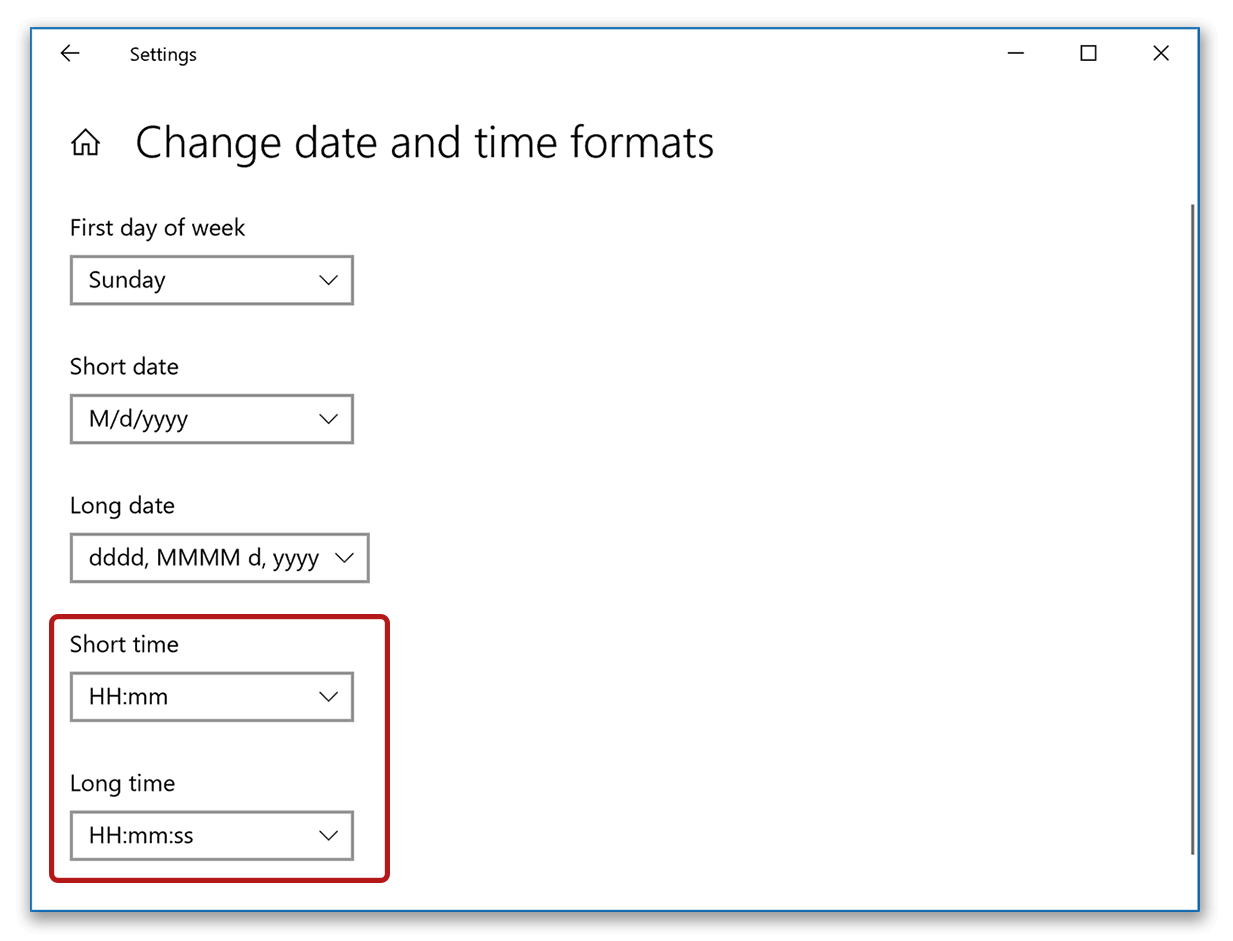The width and height of the screenshot is (1233, 941).
Task: Open the Short time HH:mm dropdown
Action: 212,697
